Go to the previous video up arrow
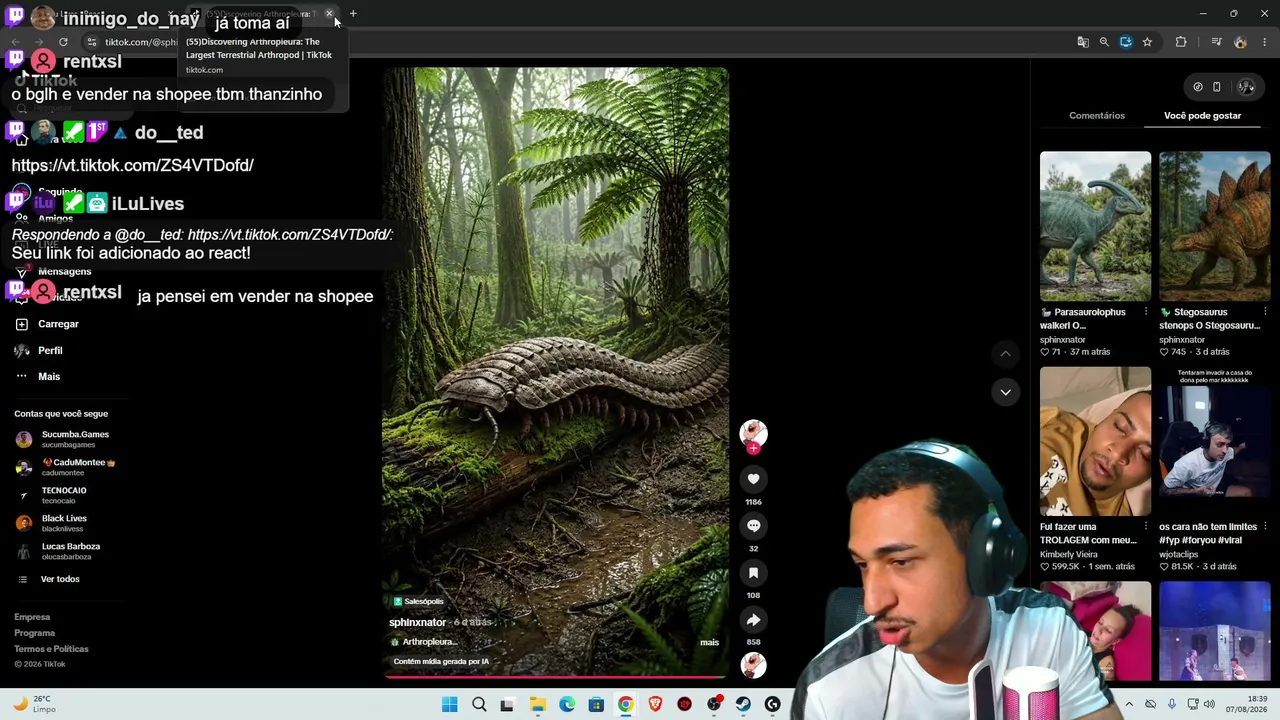The image size is (1280, 720). (1005, 353)
